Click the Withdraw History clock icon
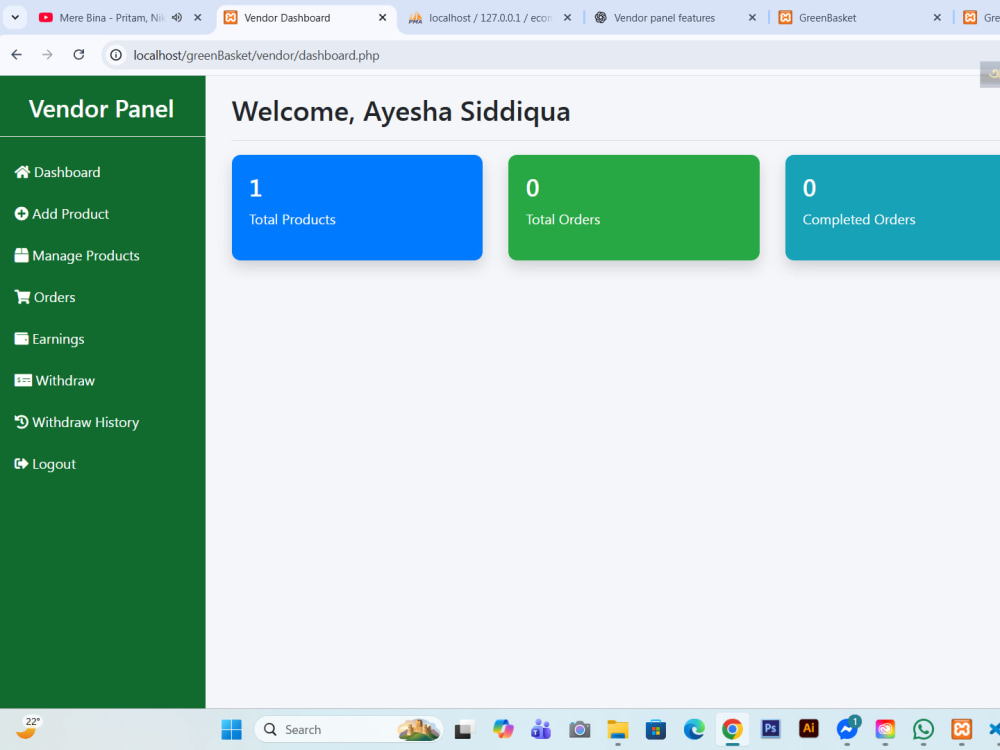1000x750 pixels. tap(21, 422)
